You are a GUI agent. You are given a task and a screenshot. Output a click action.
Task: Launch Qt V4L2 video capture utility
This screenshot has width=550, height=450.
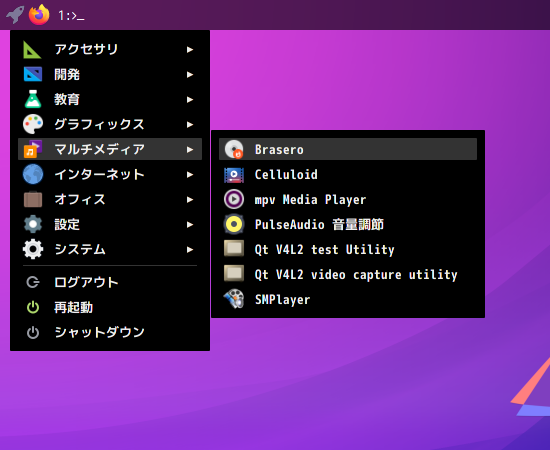coord(348,274)
